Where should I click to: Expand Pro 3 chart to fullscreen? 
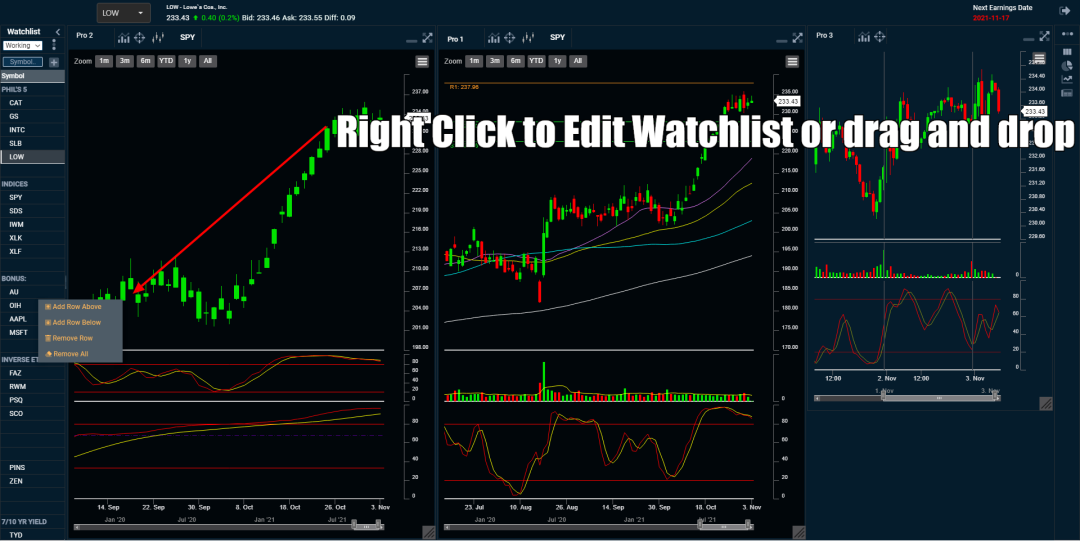click(1045, 36)
